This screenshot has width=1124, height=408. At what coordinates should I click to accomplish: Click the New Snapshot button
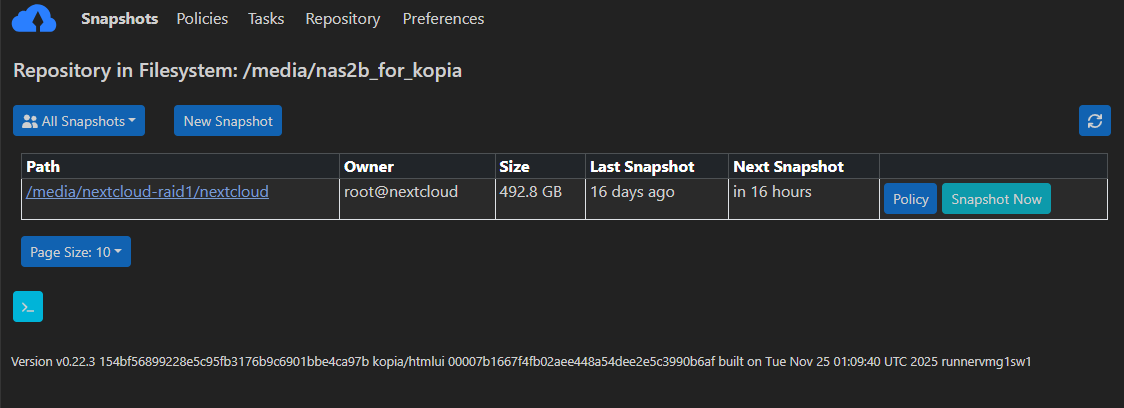228,120
